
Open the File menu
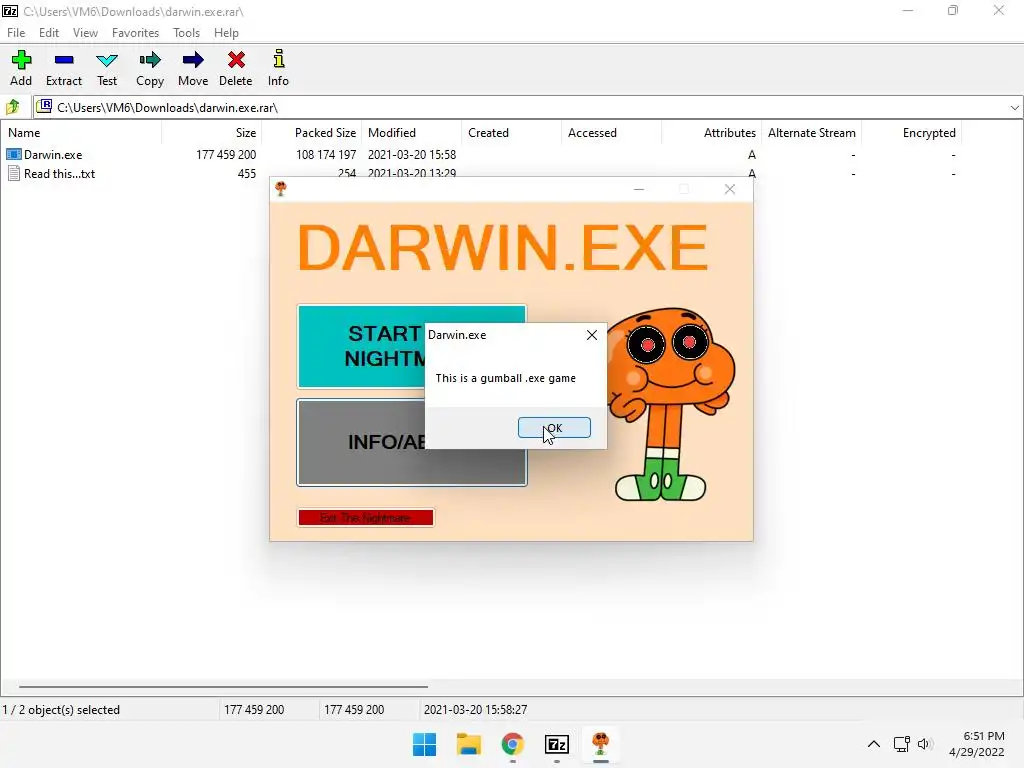(x=16, y=33)
